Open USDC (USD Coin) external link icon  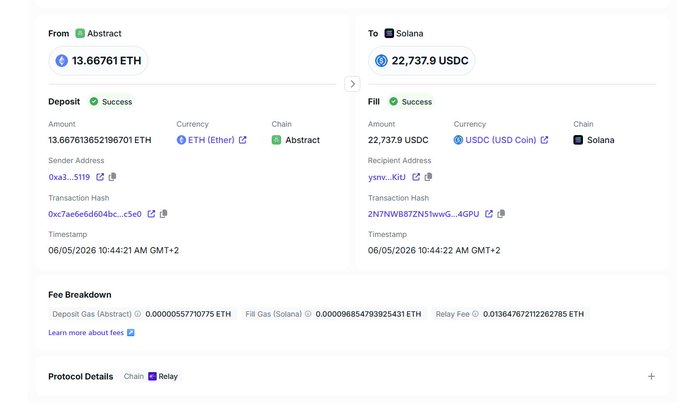(544, 140)
